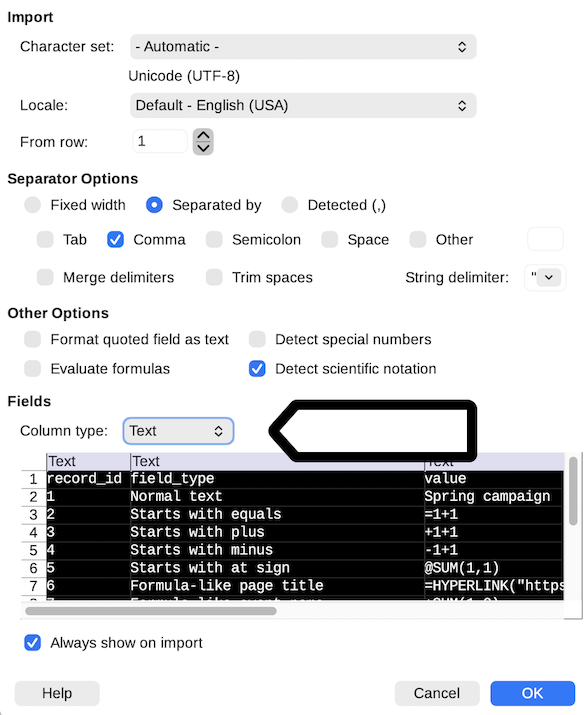
Task: Click the Spring campaign cell
Action: (x=494, y=497)
